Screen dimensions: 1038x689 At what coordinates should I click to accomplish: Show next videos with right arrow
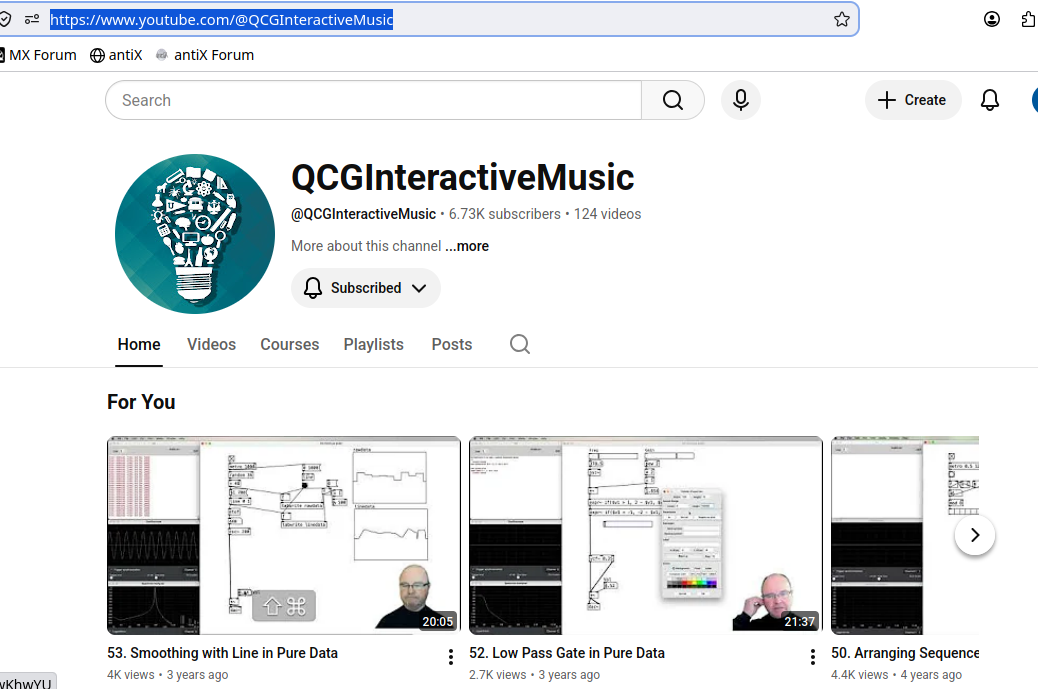(x=974, y=535)
